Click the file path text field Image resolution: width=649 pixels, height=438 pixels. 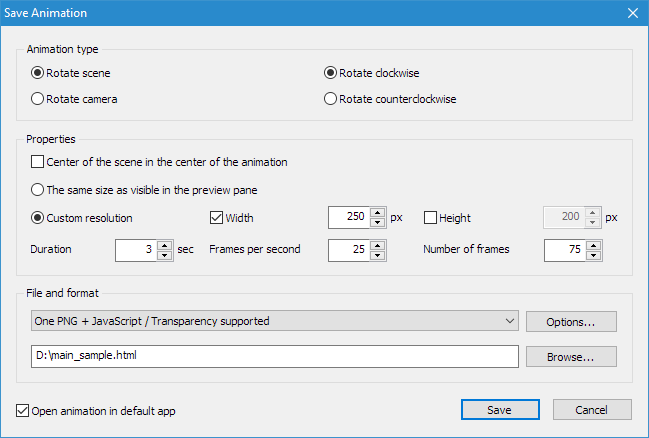click(x=274, y=356)
